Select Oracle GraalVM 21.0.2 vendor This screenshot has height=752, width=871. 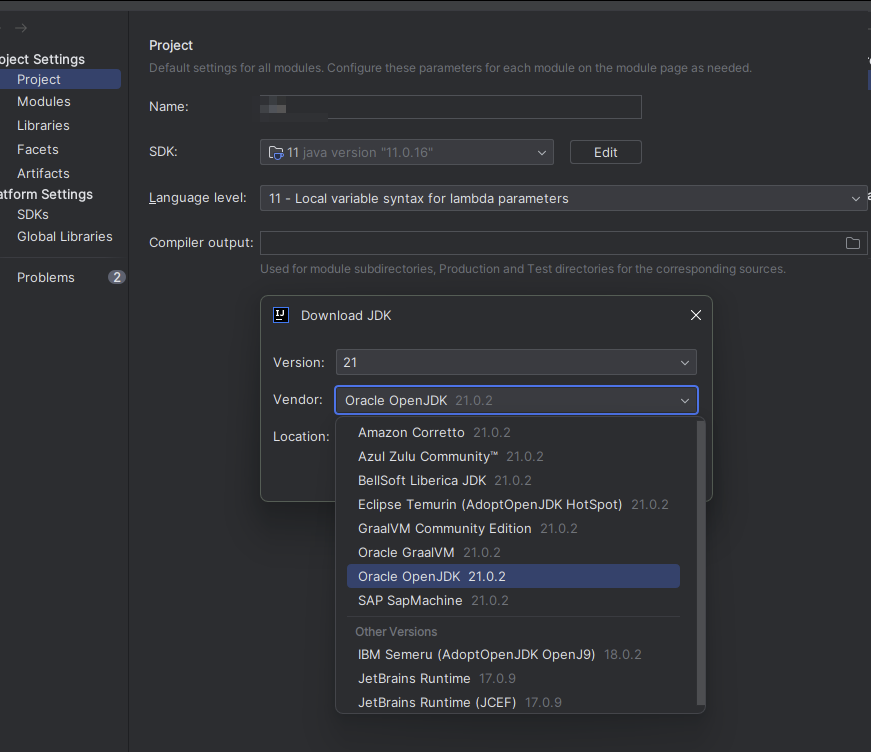coord(513,552)
